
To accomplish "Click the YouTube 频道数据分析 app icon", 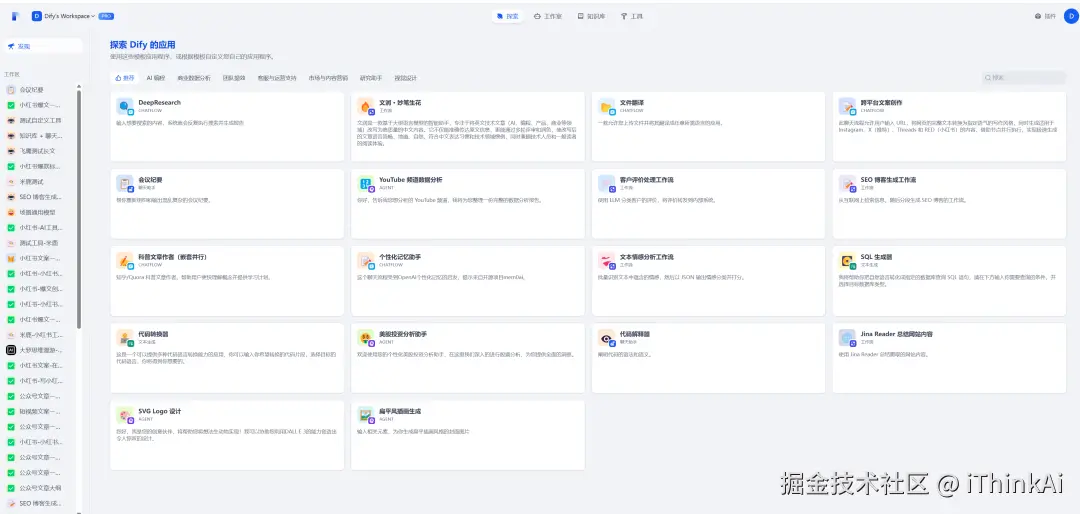I will (366, 183).
